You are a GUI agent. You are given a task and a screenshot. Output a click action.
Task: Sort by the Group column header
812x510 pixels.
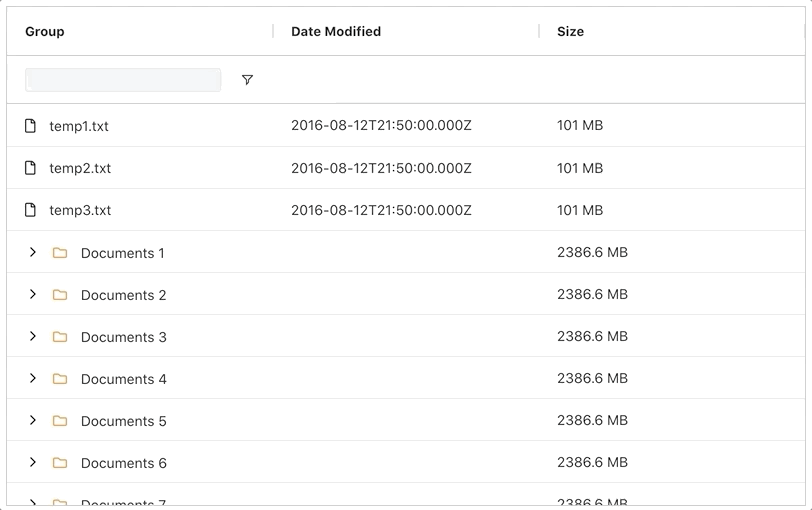click(45, 32)
